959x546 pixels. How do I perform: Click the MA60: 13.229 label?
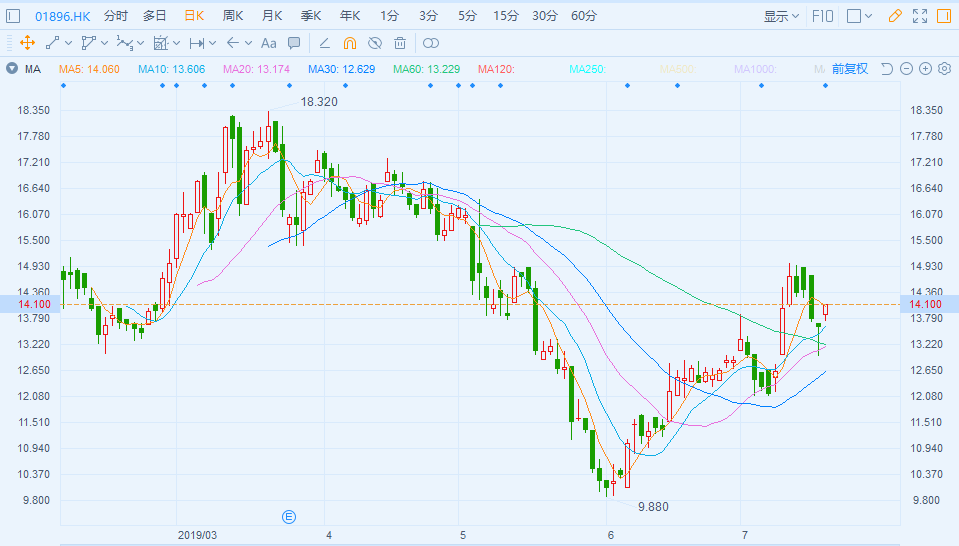(426, 69)
